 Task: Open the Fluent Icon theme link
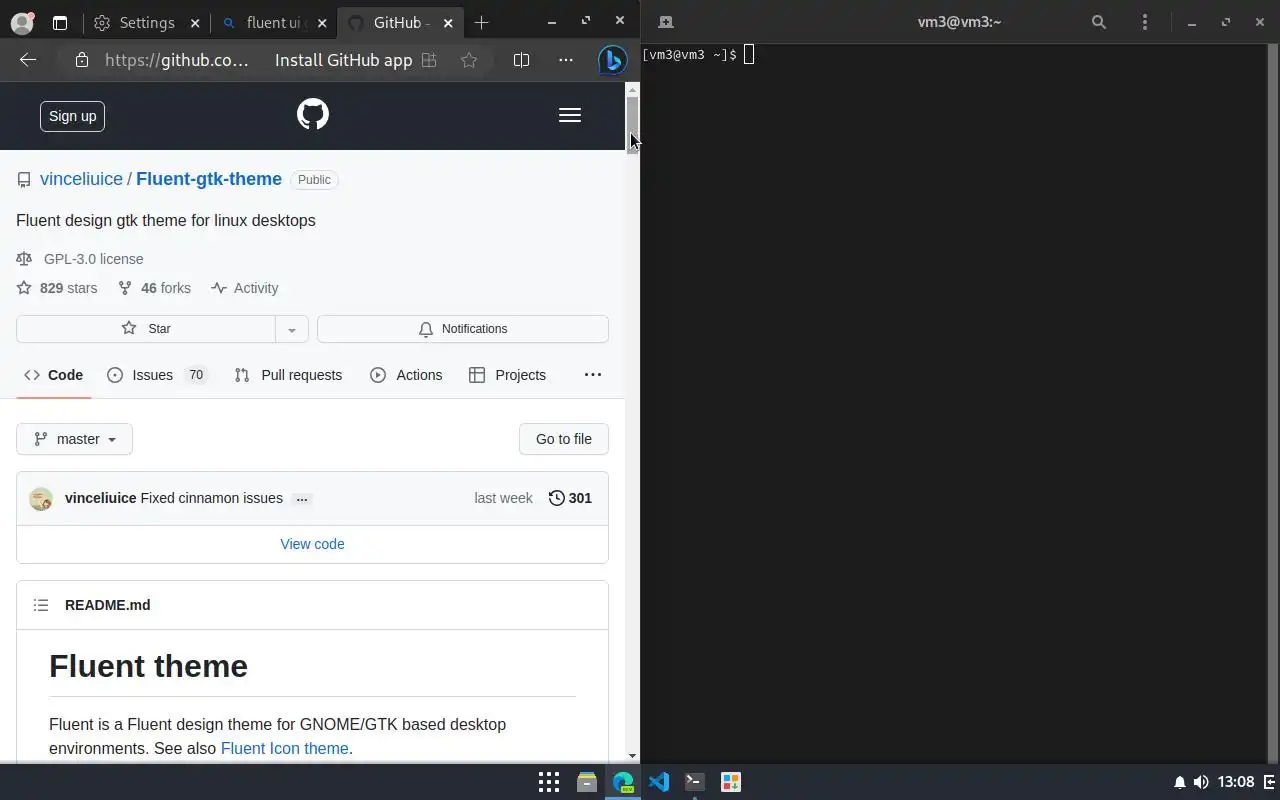tap(285, 748)
